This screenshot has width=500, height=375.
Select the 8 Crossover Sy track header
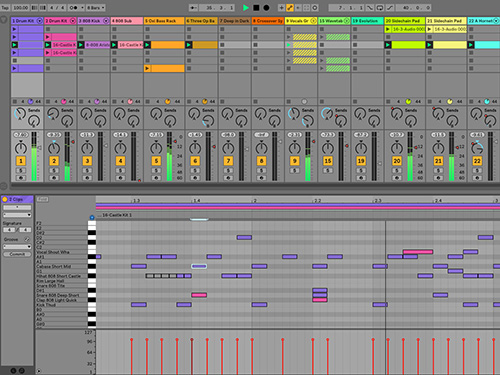point(268,21)
